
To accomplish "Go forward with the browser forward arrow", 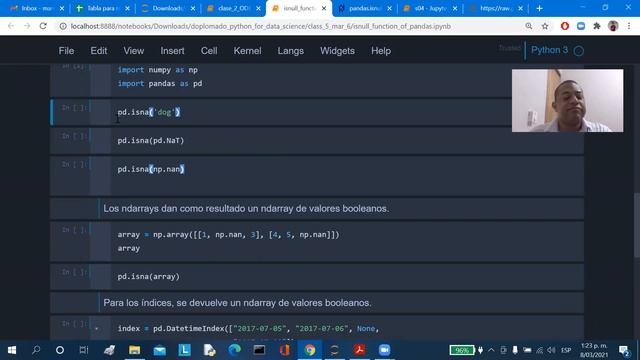I will tap(27, 26).
